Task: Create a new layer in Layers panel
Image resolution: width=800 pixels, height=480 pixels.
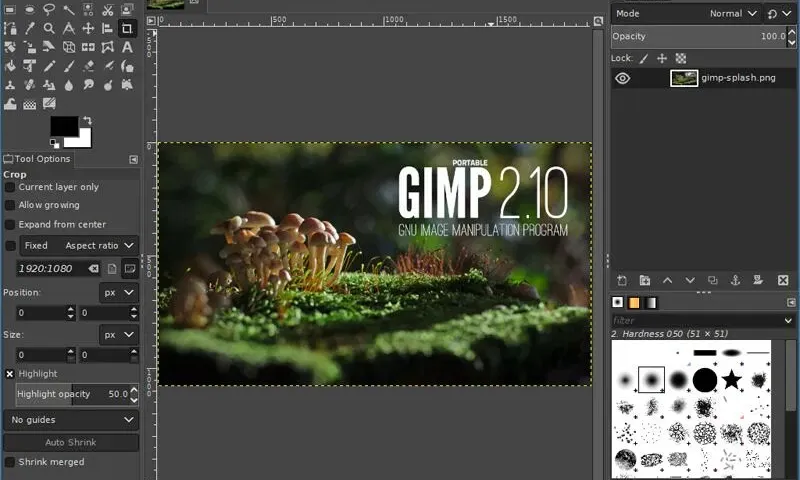Action: pyautogui.click(x=622, y=280)
